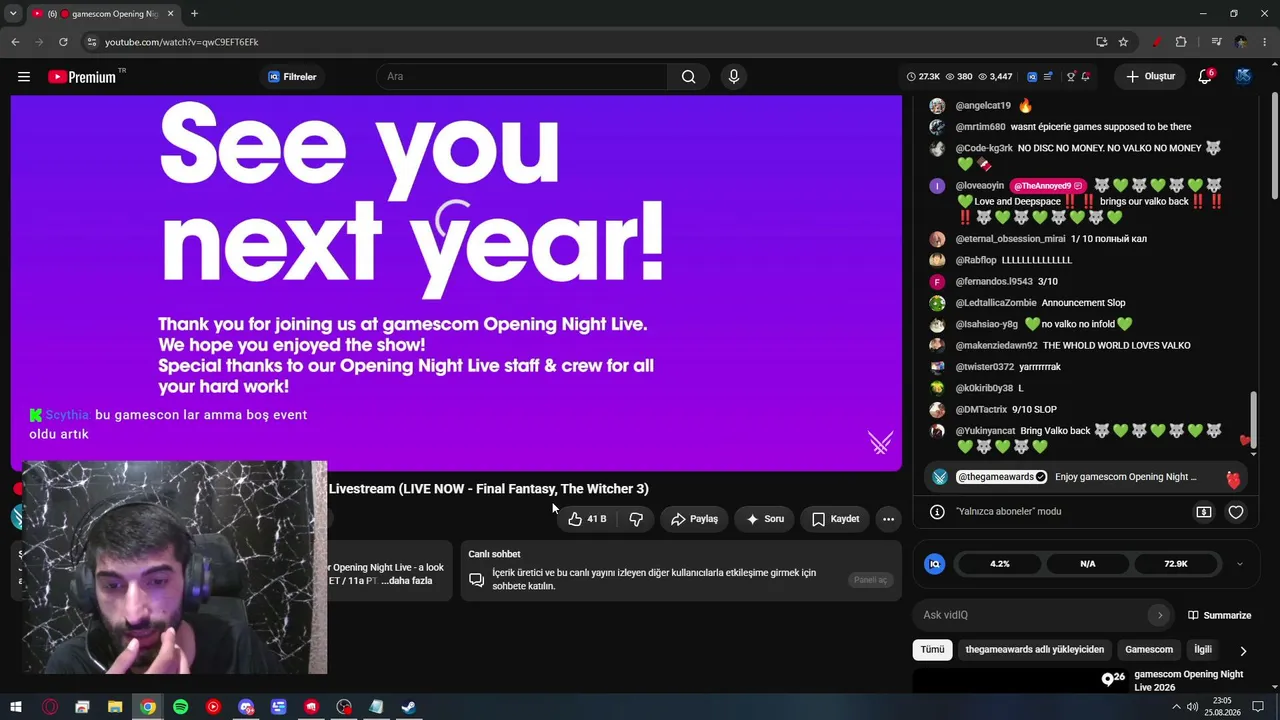This screenshot has height=720, width=1280.
Task: Dislike the video
Action: tap(635, 519)
